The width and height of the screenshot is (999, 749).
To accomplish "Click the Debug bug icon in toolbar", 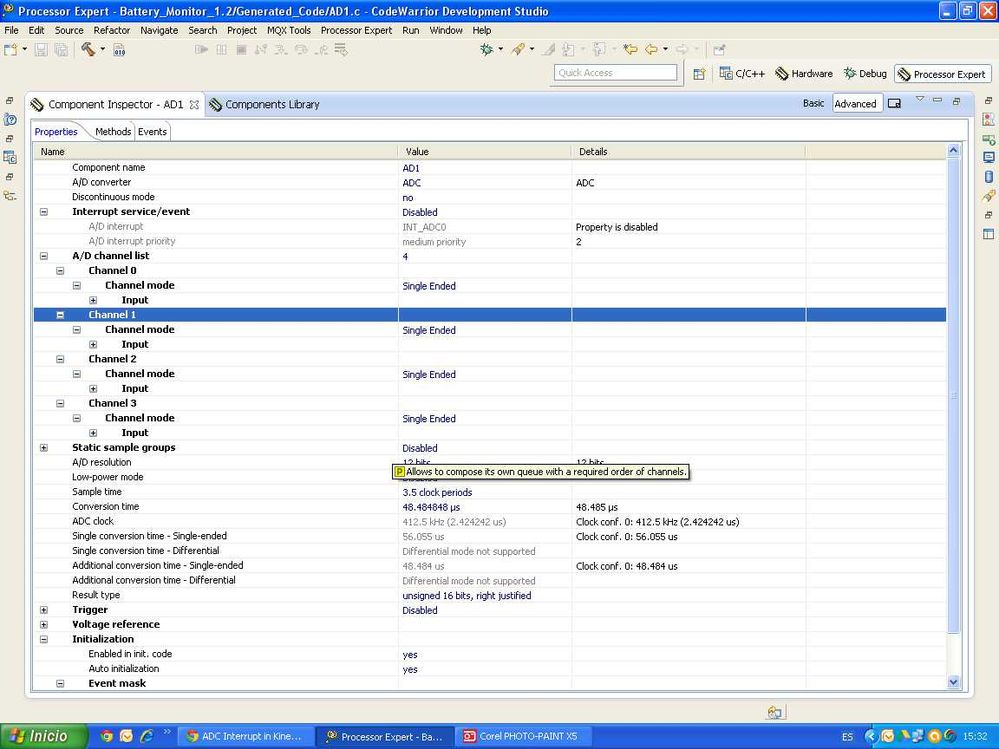I will pos(487,49).
